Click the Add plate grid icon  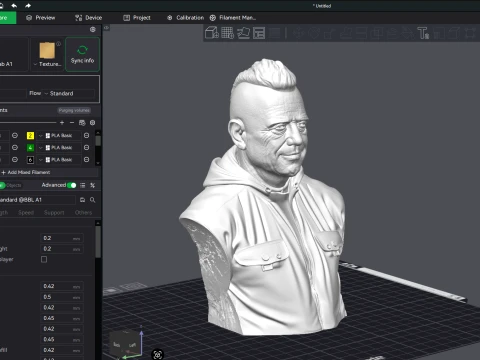228,33
